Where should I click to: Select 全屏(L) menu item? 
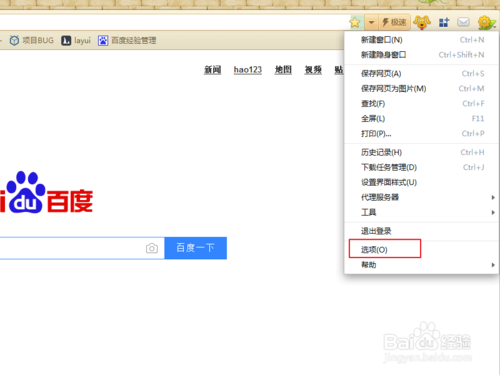point(421,119)
